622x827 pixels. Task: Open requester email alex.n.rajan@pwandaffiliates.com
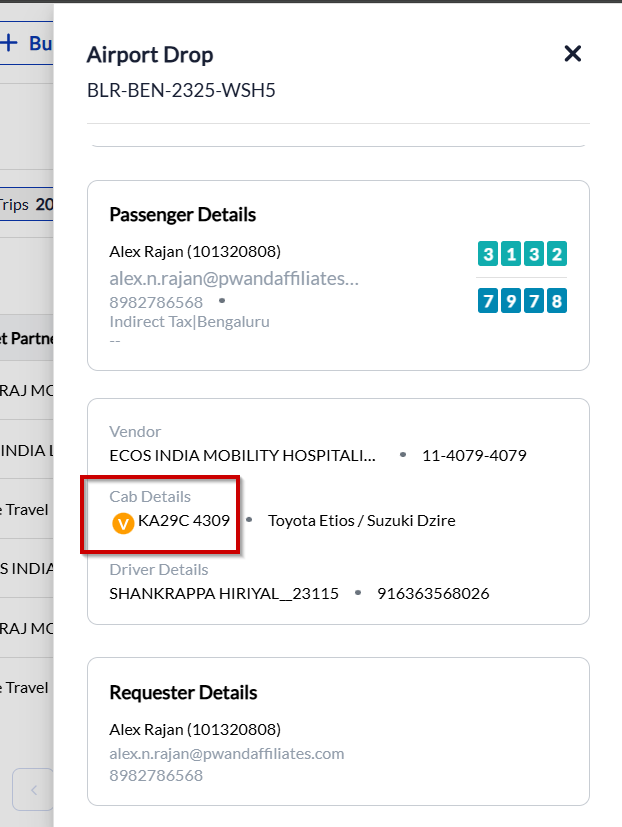tap(226, 754)
